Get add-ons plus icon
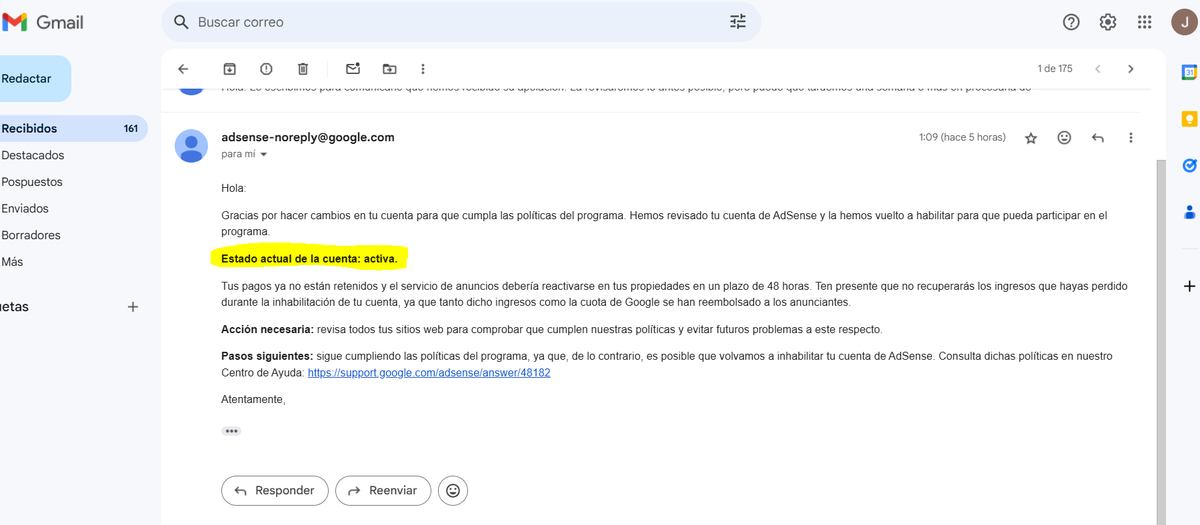Image resolution: width=1200 pixels, height=525 pixels. (x=1189, y=286)
